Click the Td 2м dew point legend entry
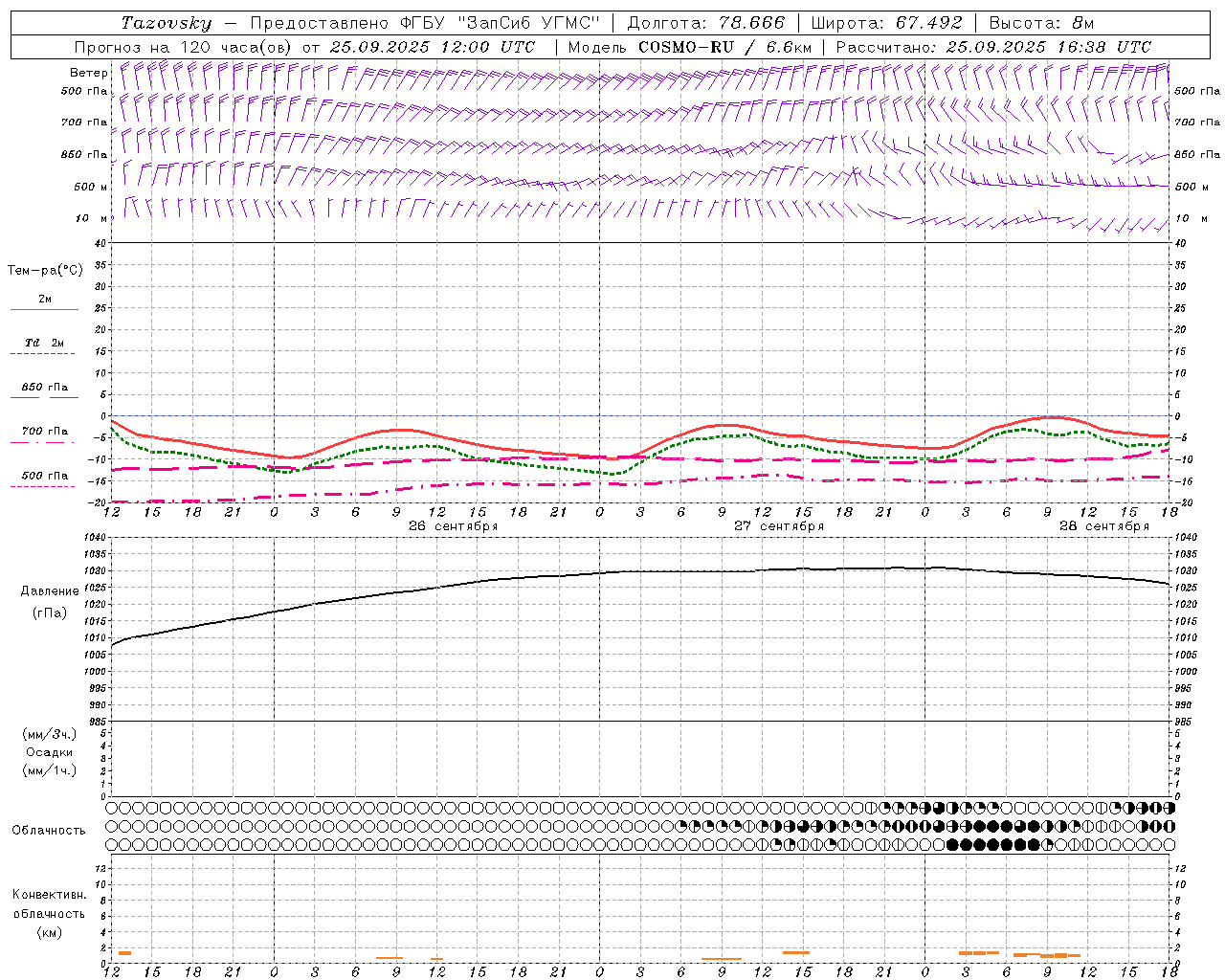Screen dimensions: 1225x980 [x=44, y=344]
